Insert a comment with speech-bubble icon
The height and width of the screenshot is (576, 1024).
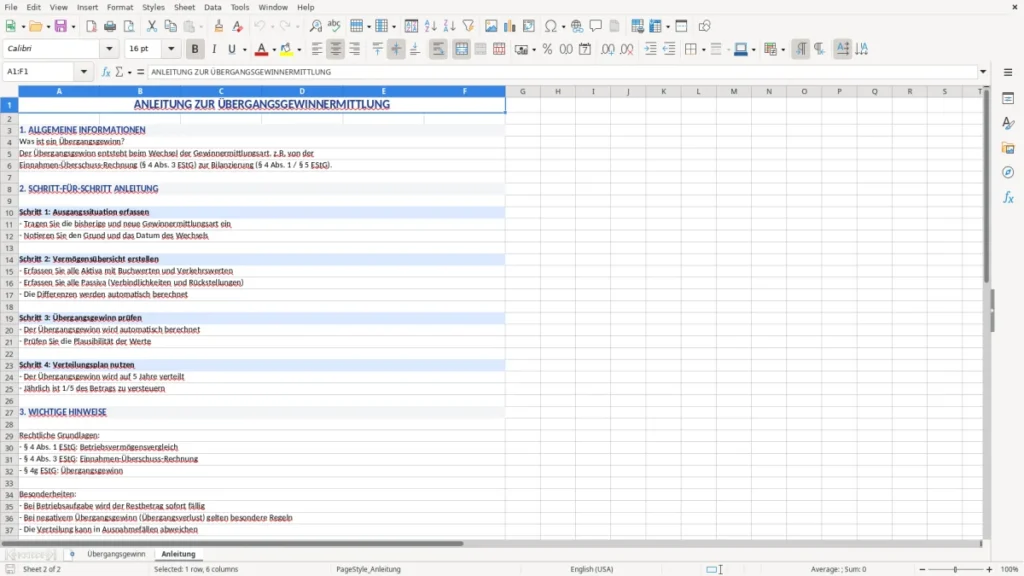(x=596, y=26)
